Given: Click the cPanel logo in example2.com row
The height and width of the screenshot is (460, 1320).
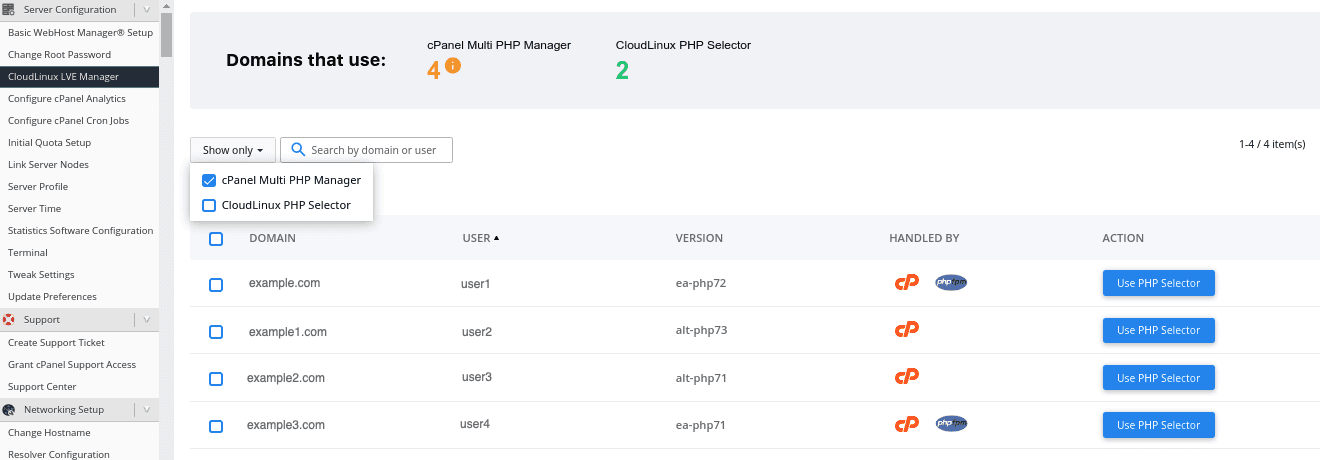Looking at the screenshot, I should click(x=906, y=377).
